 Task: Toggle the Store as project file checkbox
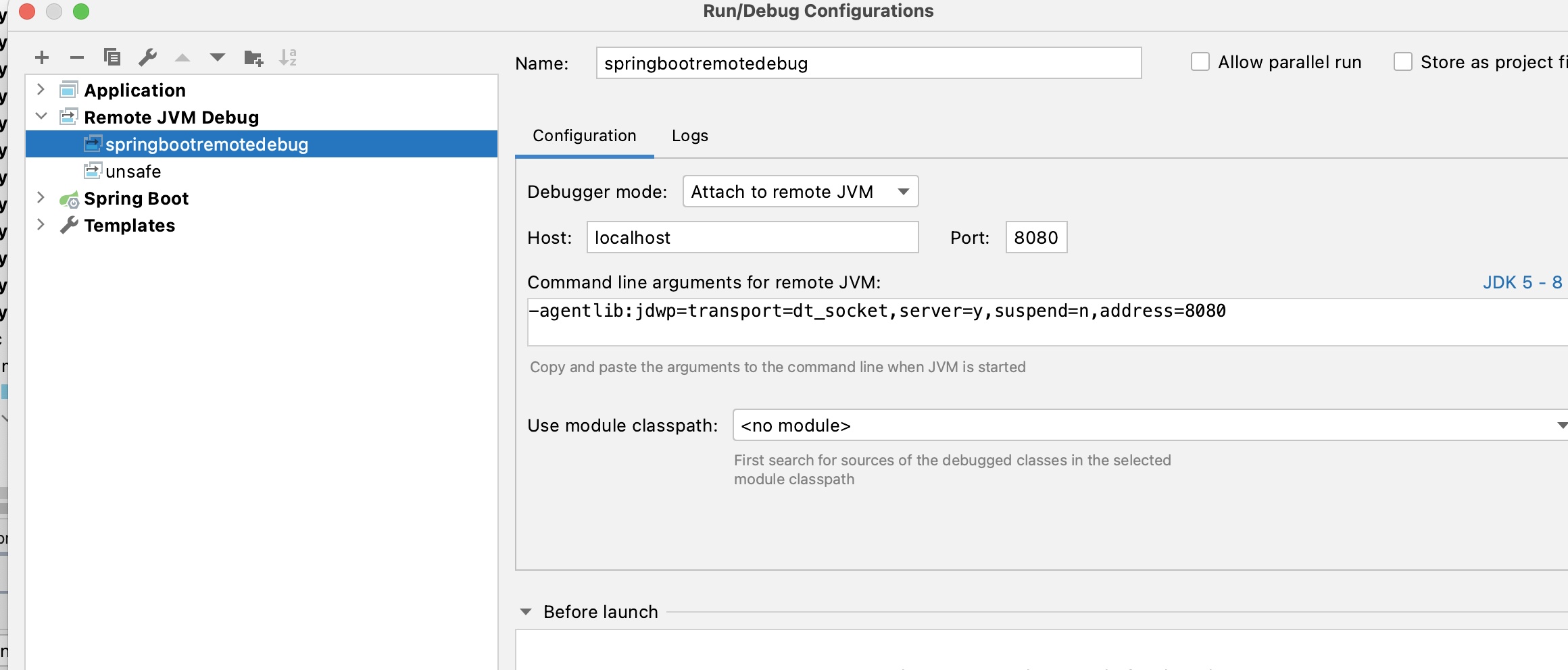point(1403,62)
